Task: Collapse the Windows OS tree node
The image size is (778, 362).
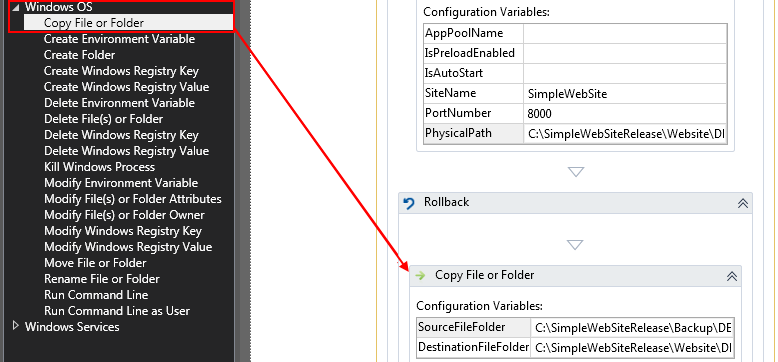Action: click(16, 7)
